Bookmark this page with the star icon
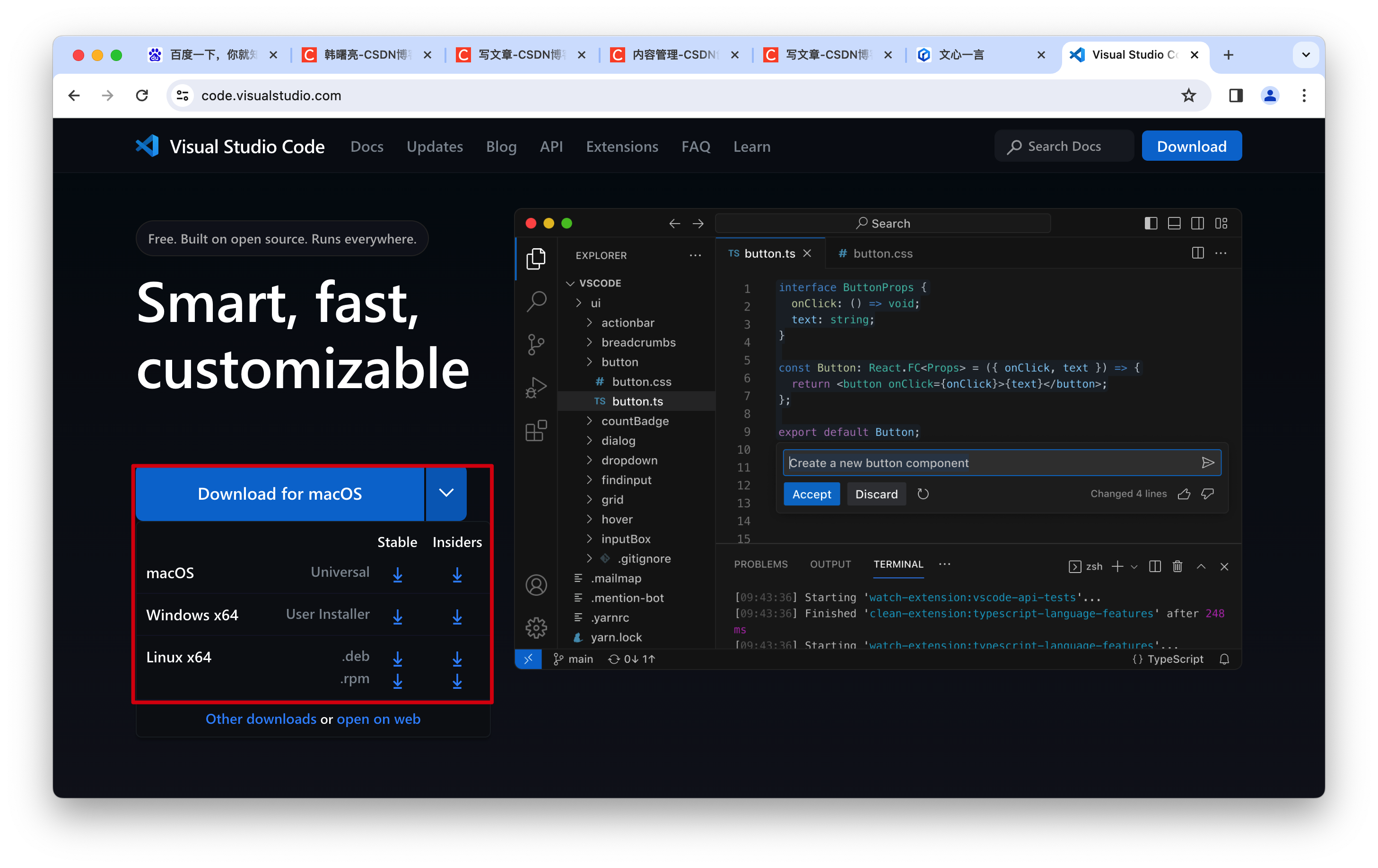This screenshot has height=868, width=1378. pyautogui.click(x=1188, y=95)
